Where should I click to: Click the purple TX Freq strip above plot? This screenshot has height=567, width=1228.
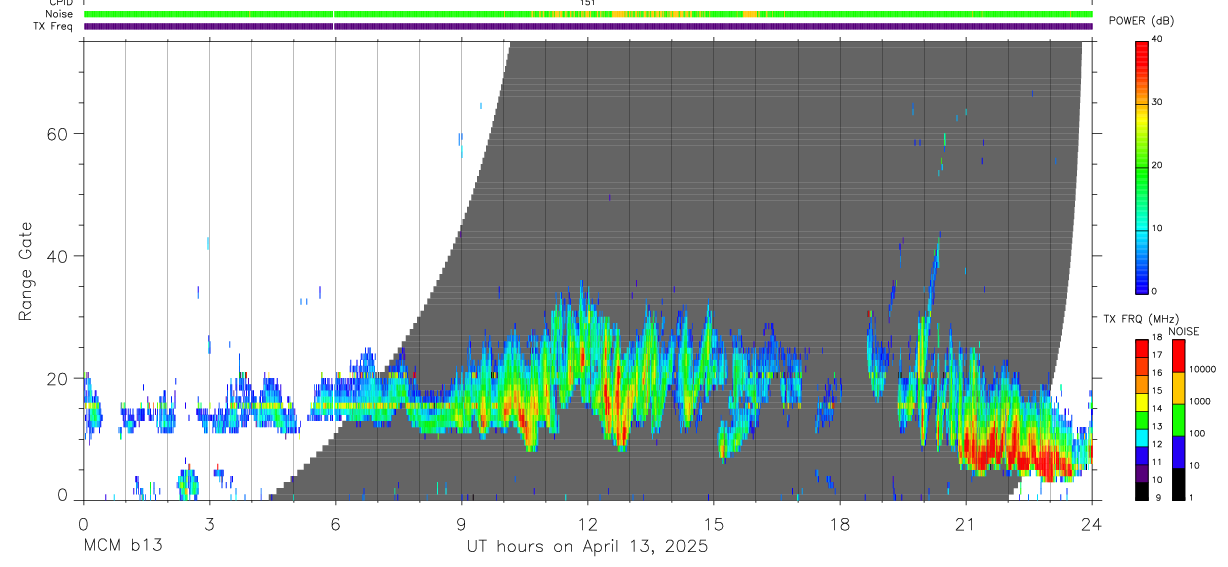(x=588, y=26)
